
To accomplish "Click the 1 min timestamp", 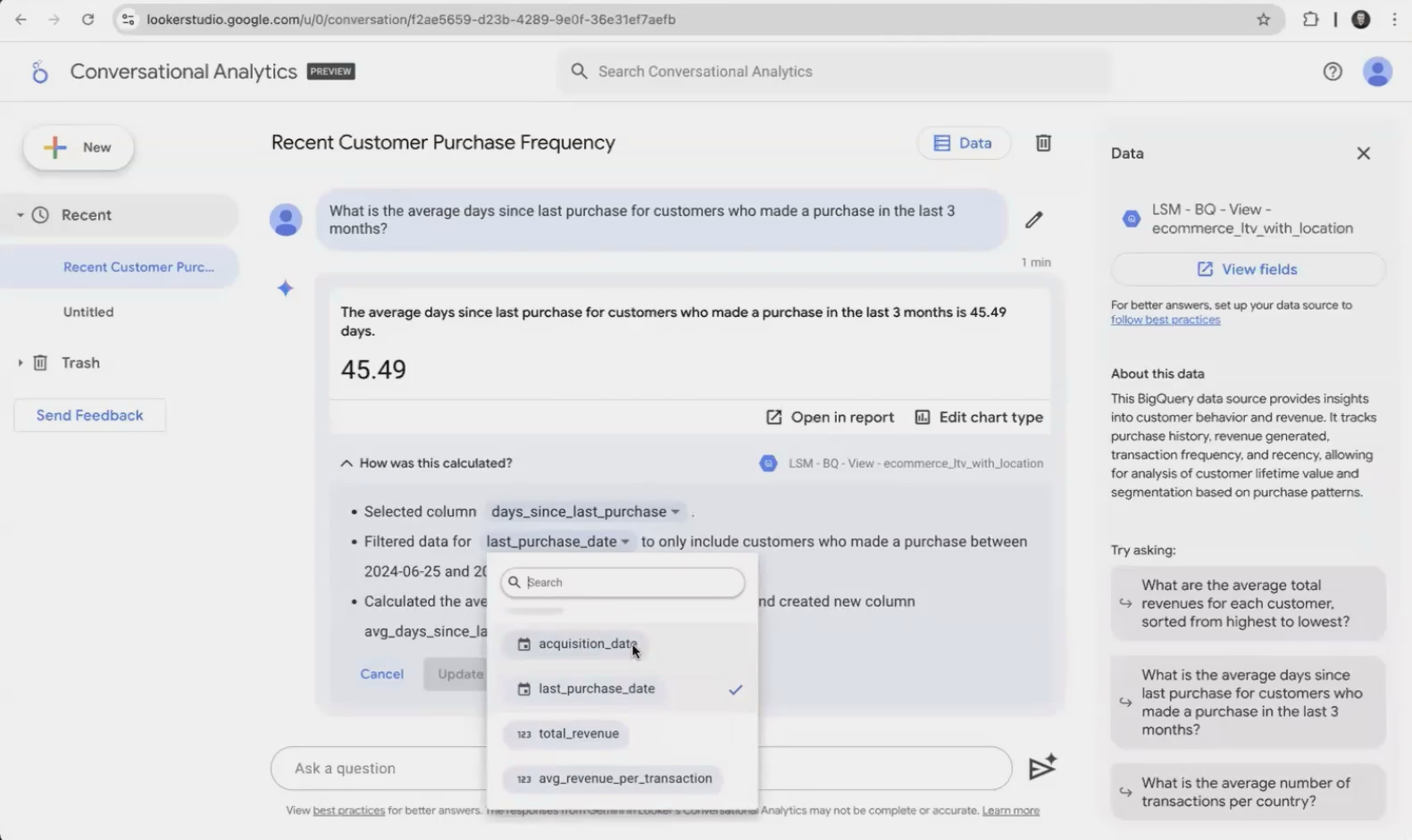I will [x=1036, y=262].
